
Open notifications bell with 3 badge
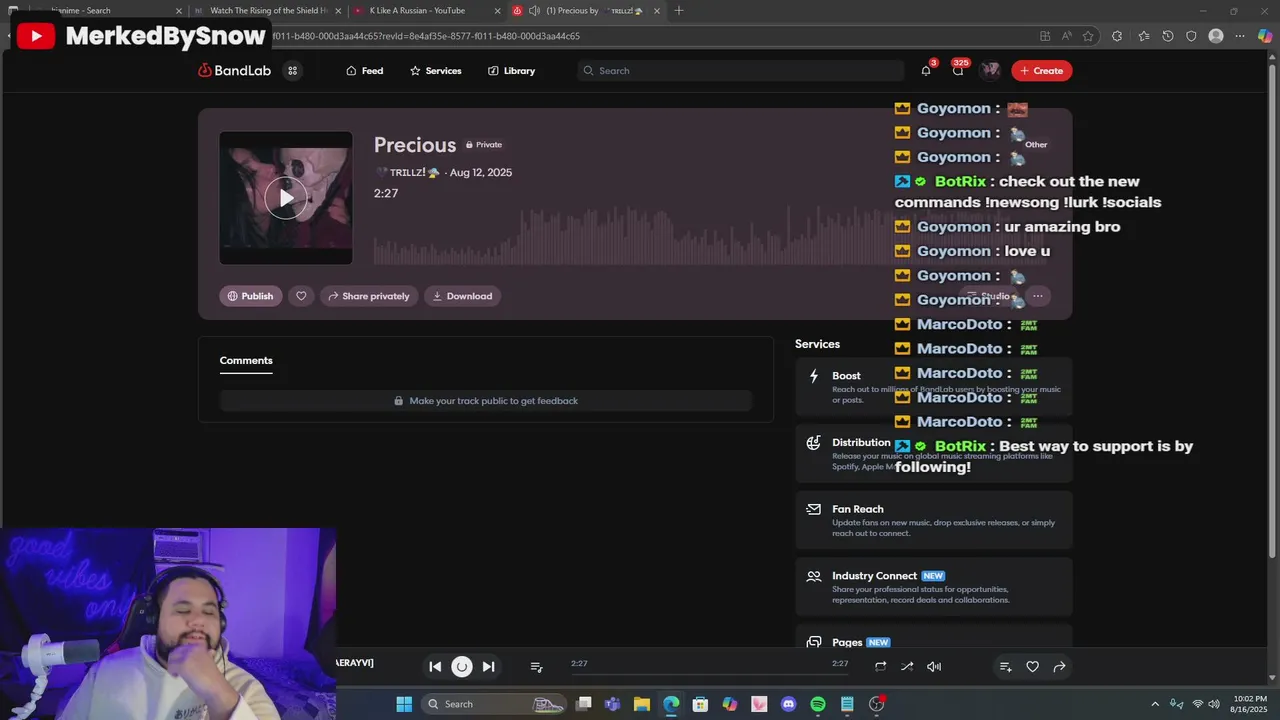coord(926,71)
